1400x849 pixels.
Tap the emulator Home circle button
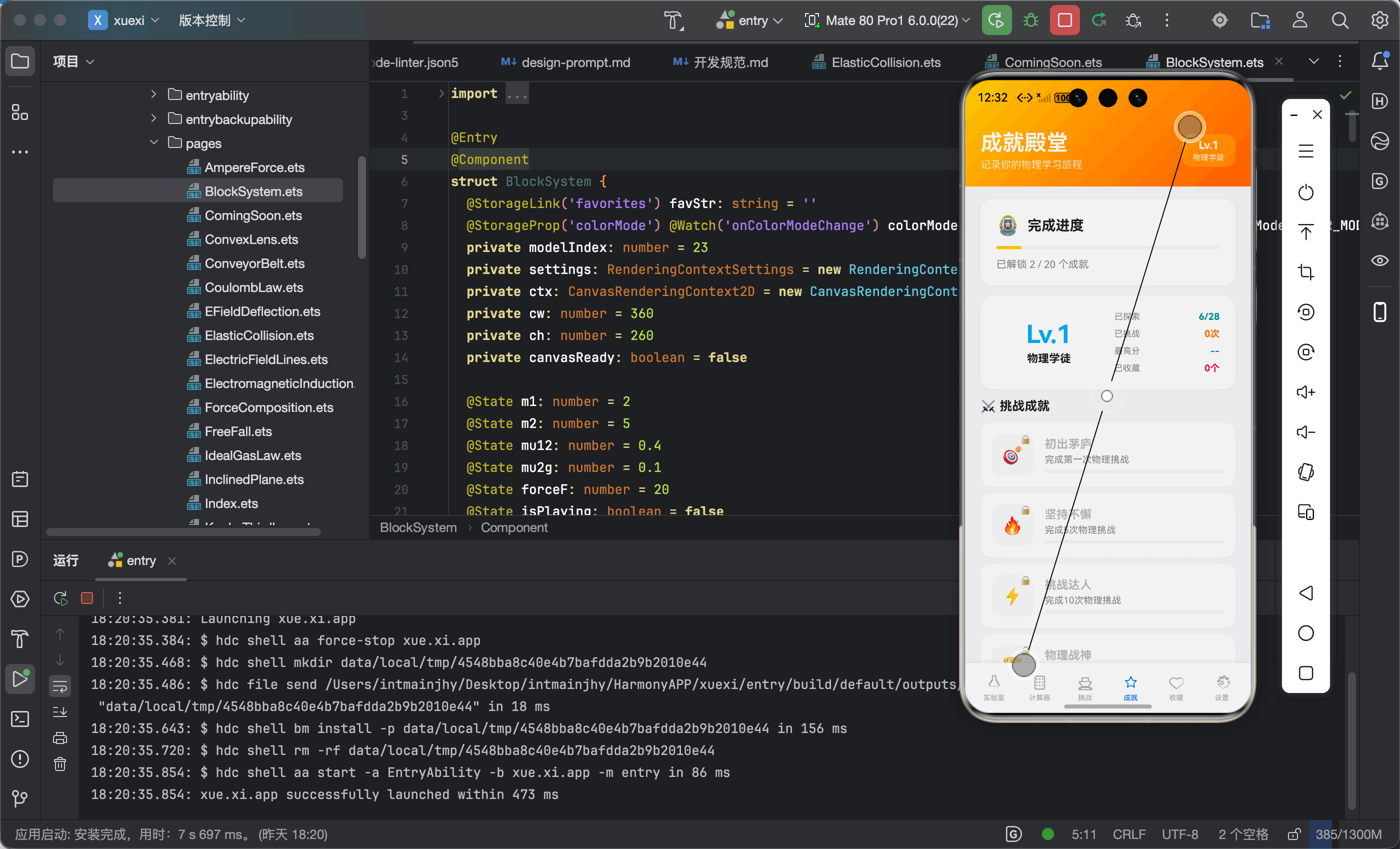[1305, 632]
